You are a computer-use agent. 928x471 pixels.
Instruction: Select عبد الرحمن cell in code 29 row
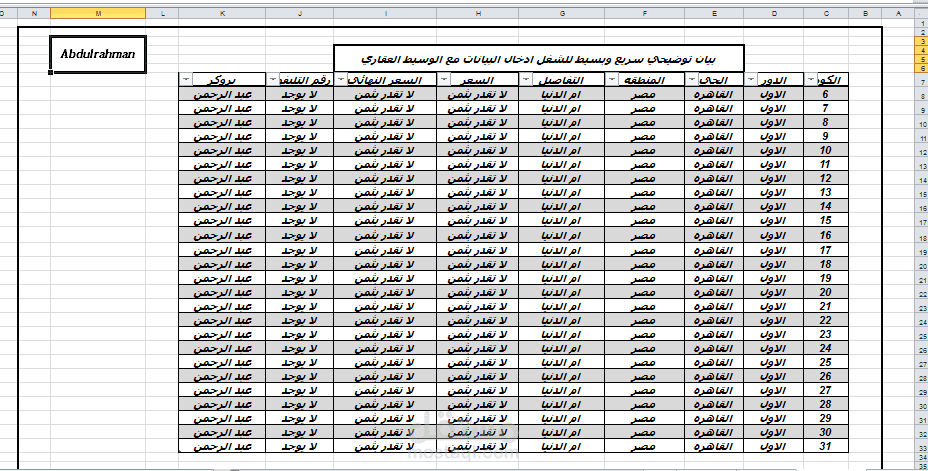point(222,418)
